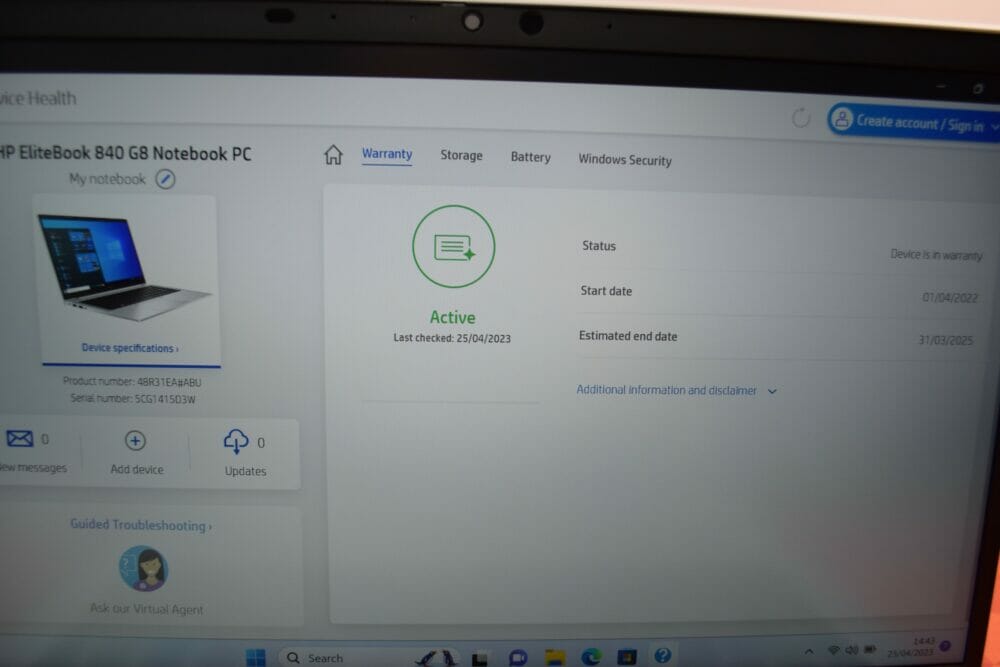Open the Guided Troubleshooting link

141,525
